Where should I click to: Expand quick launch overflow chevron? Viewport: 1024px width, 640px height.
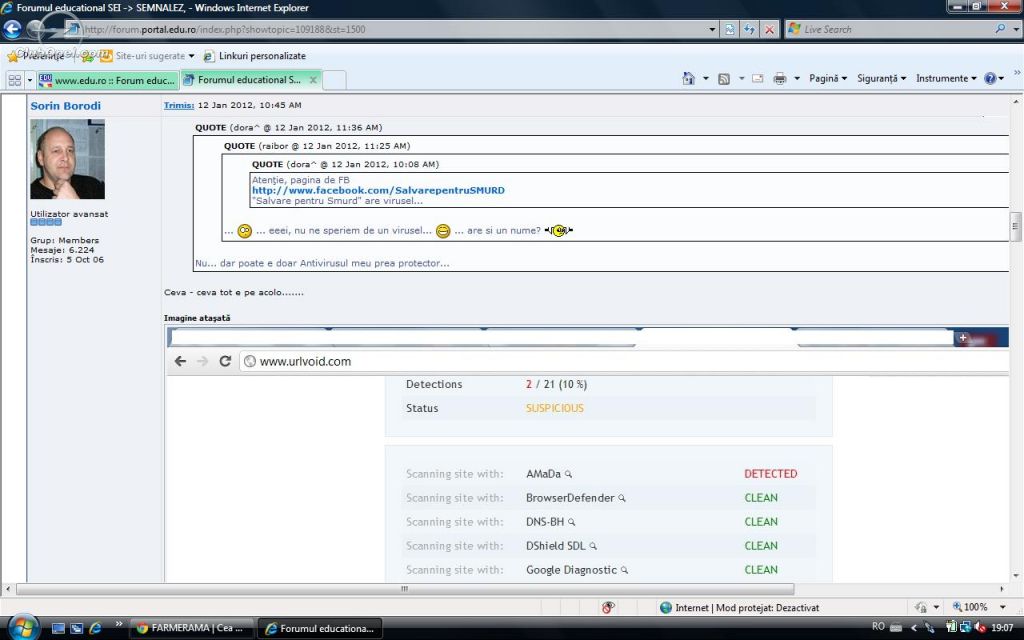pyautogui.click(x=118, y=624)
